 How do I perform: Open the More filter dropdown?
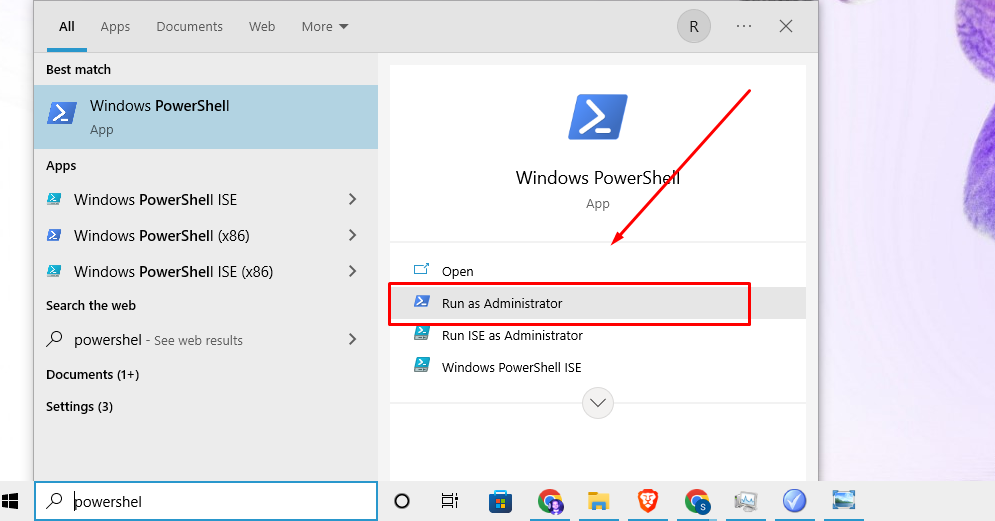(x=324, y=27)
